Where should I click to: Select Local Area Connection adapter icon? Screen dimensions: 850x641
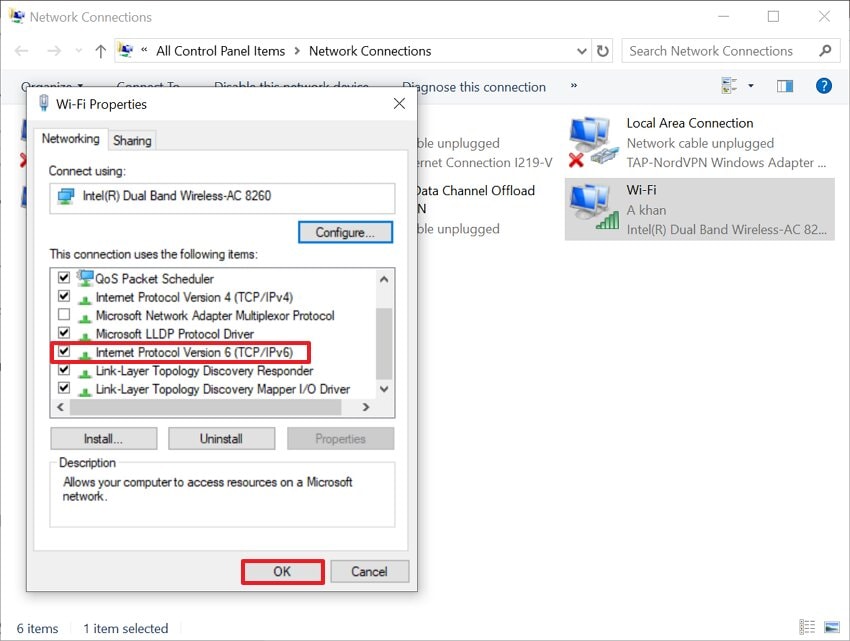(x=594, y=142)
